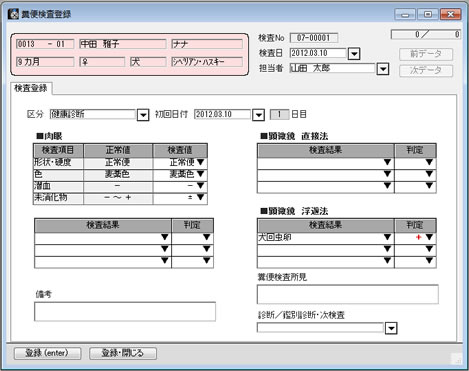Click the species field 犬
This screenshot has height=371, width=469.
(x=148, y=62)
